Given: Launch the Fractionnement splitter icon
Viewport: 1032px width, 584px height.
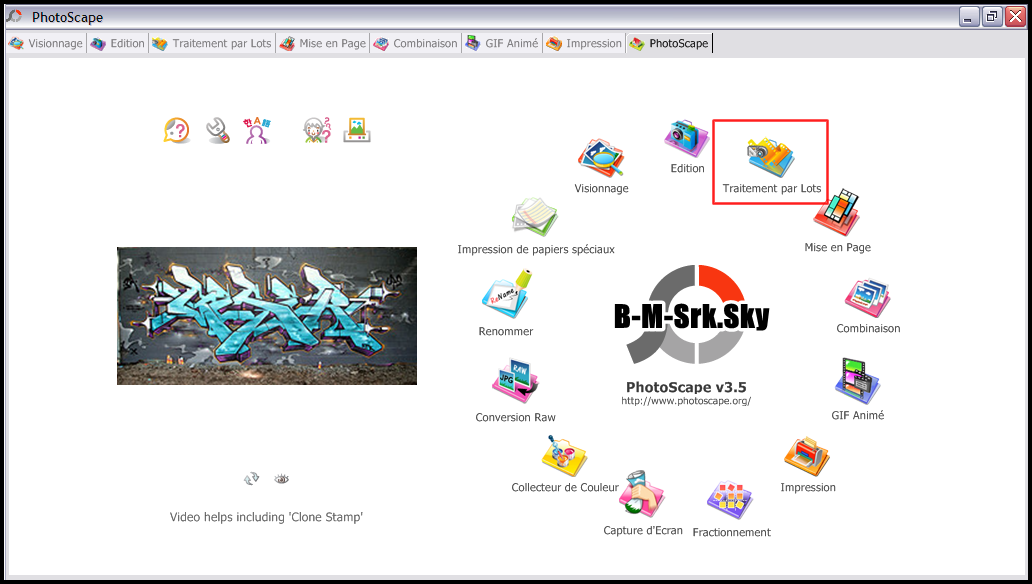Looking at the screenshot, I should coord(730,500).
